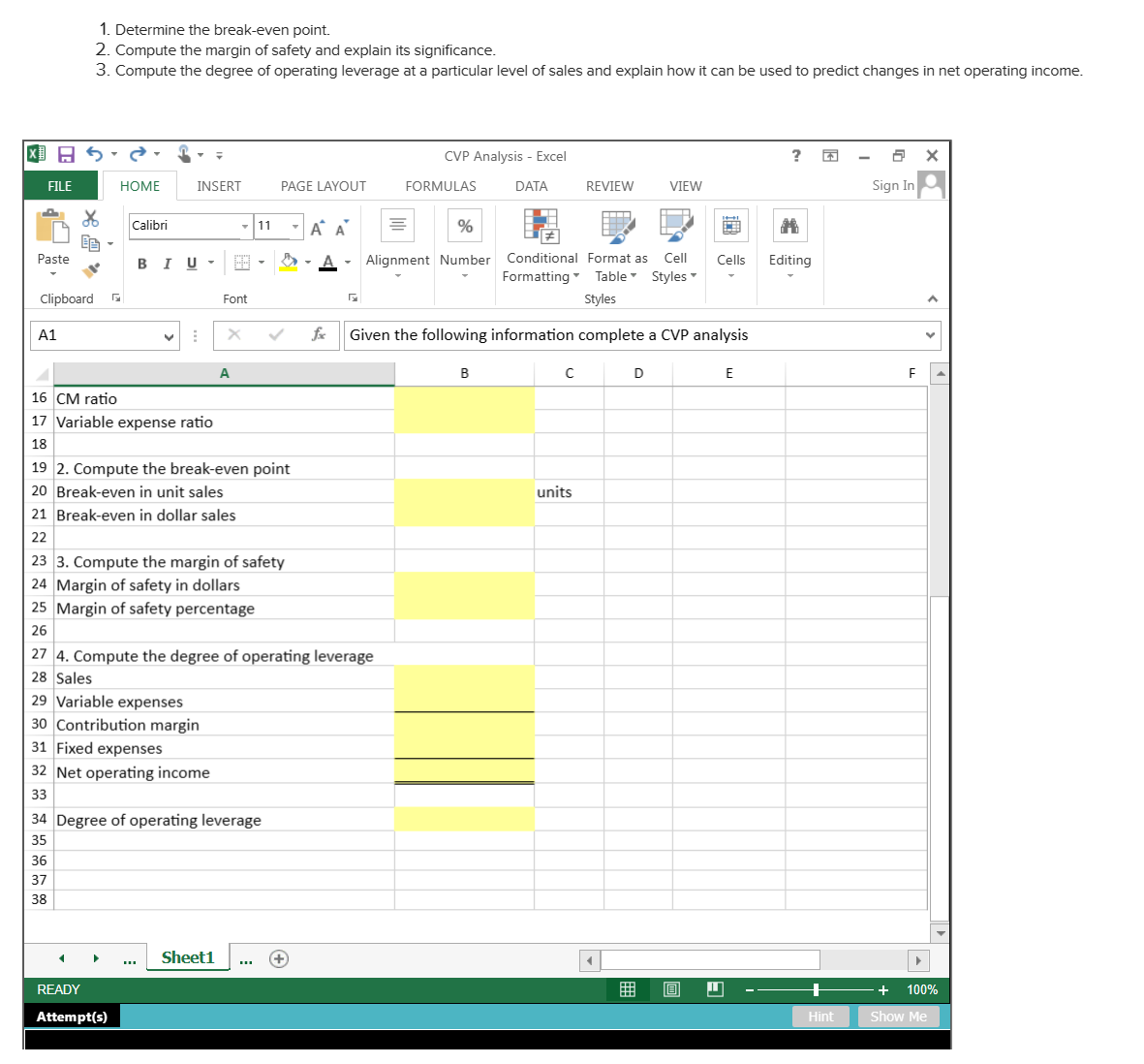The width and height of the screenshot is (1144, 1064).
Task: Collapse the ribbon with caret
Action: [x=933, y=298]
